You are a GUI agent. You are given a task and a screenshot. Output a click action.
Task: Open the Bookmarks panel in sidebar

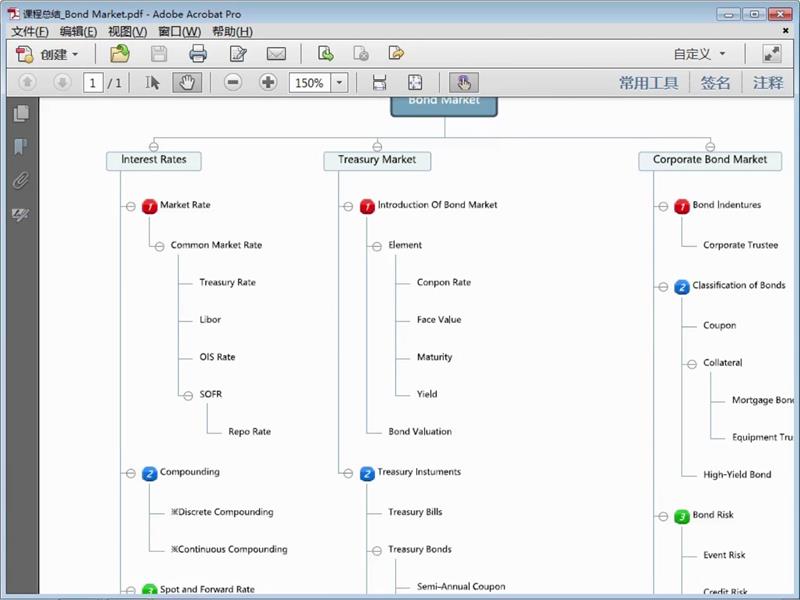(x=20, y=147)
